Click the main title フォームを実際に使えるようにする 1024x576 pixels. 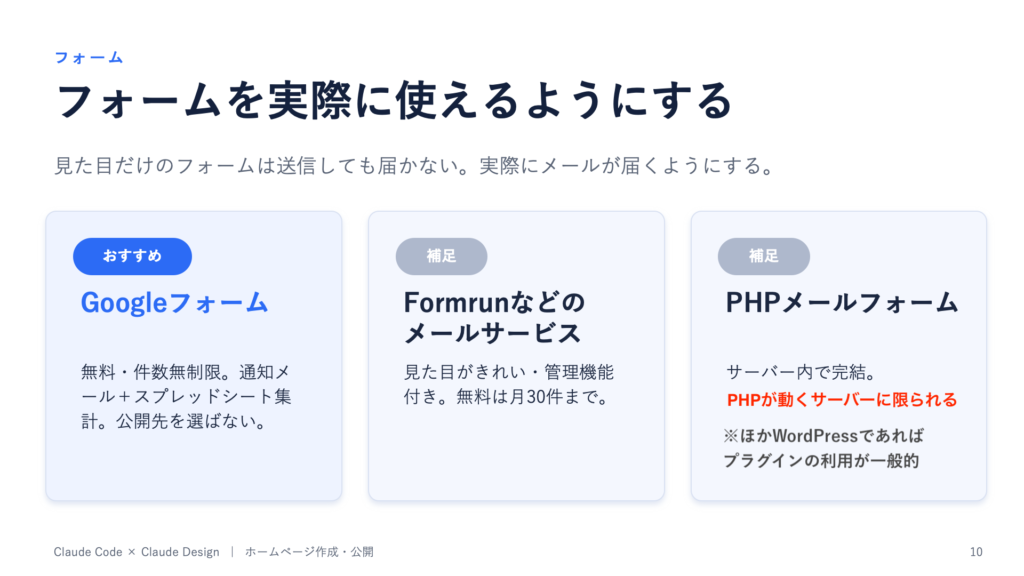click(x=394, y=101)
